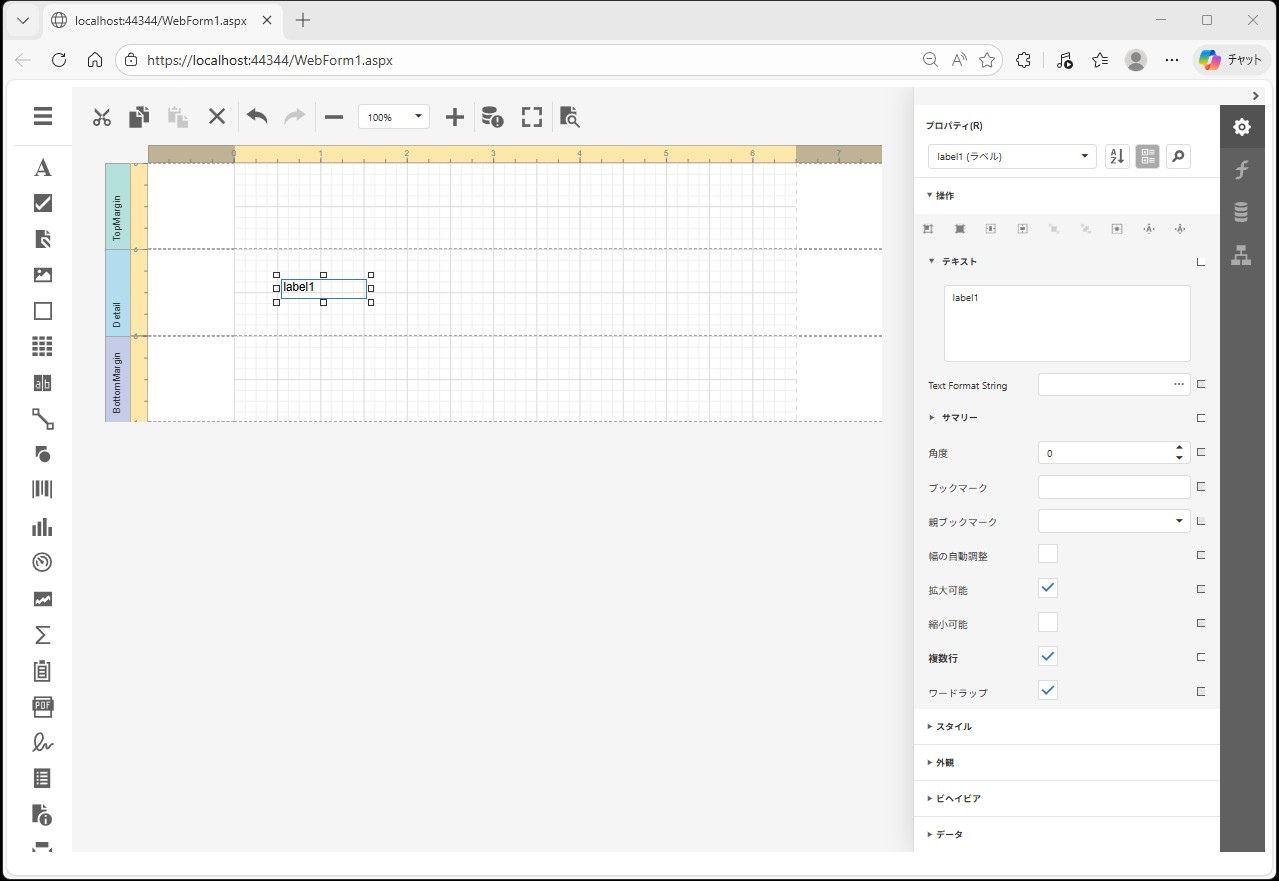The height and width of the screenshot is (881, 1279).
Task: Open the label1 (ラベル) element selector dropdown
Action: tap(1012, 157)
